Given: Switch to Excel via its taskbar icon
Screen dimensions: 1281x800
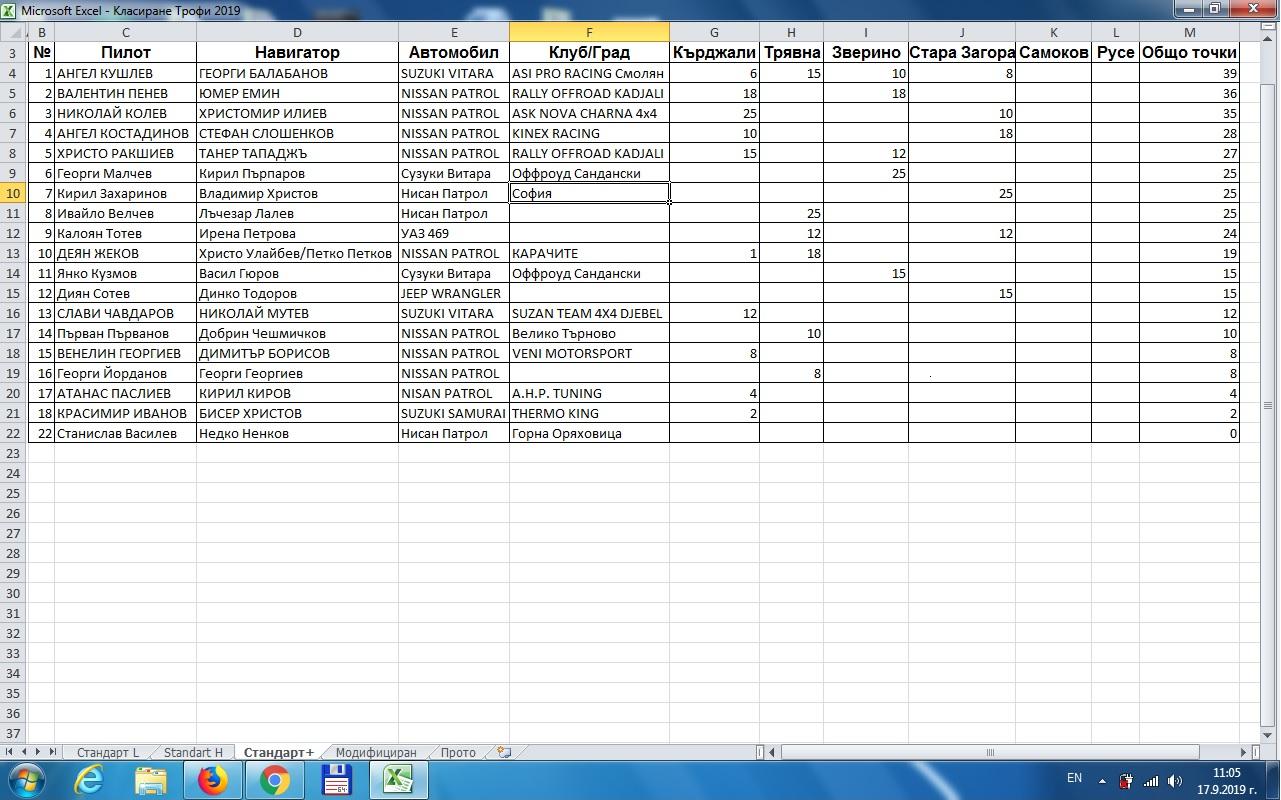Looking at the screenshot, I should coord(398,780).
